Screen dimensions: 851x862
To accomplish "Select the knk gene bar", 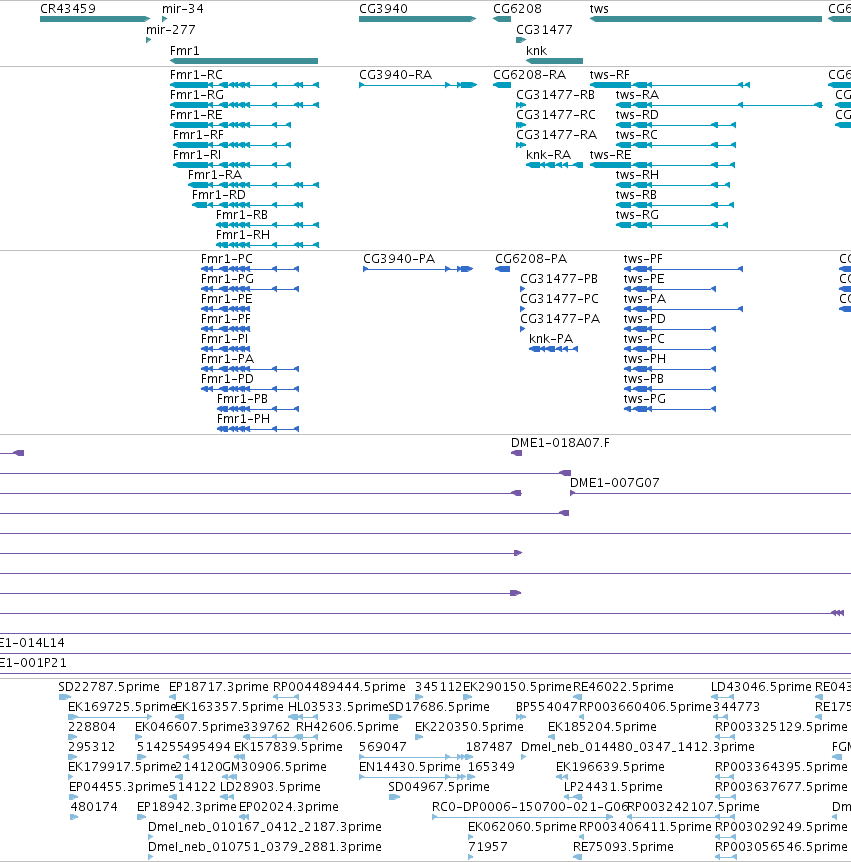I will tap(554, 61).
